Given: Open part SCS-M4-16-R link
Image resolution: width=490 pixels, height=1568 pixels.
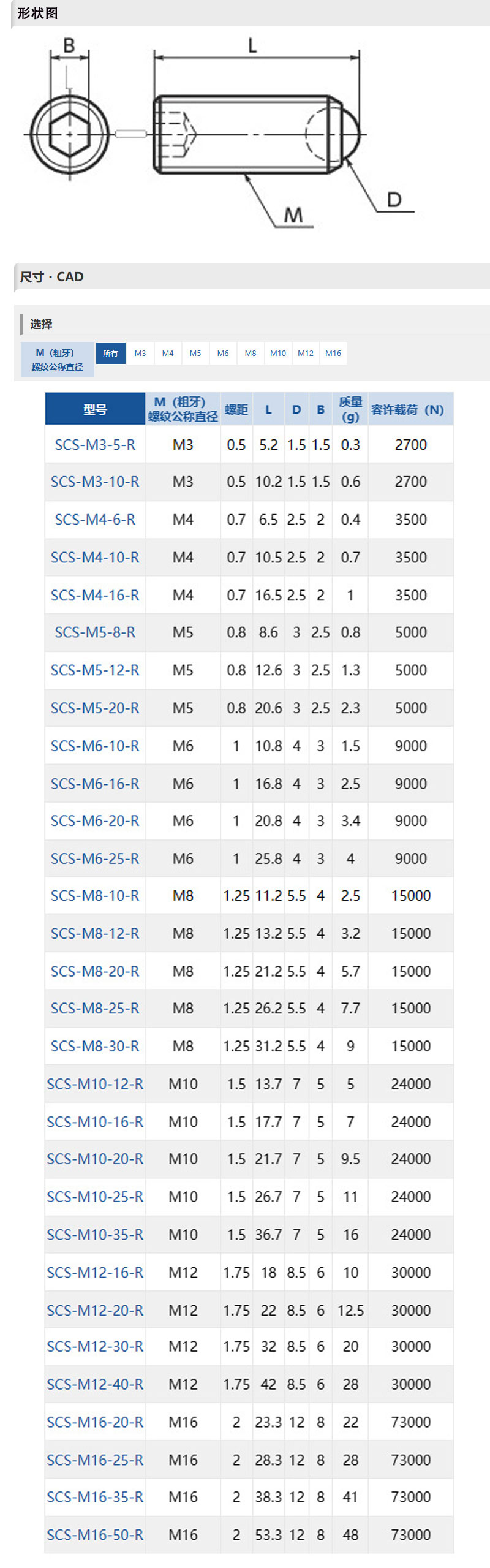Looking at the screenshot, I should (95, 595).
